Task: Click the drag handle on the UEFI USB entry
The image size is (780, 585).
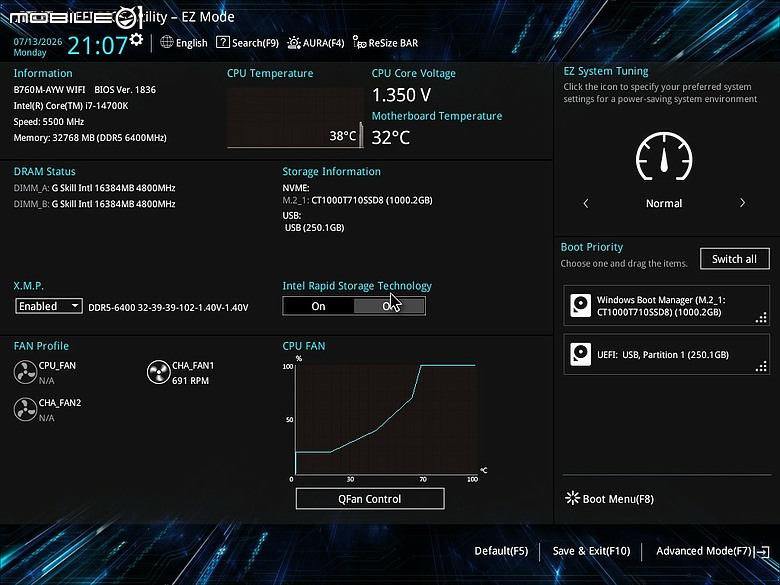Action: pyautogui.click(x=761, y=367)
